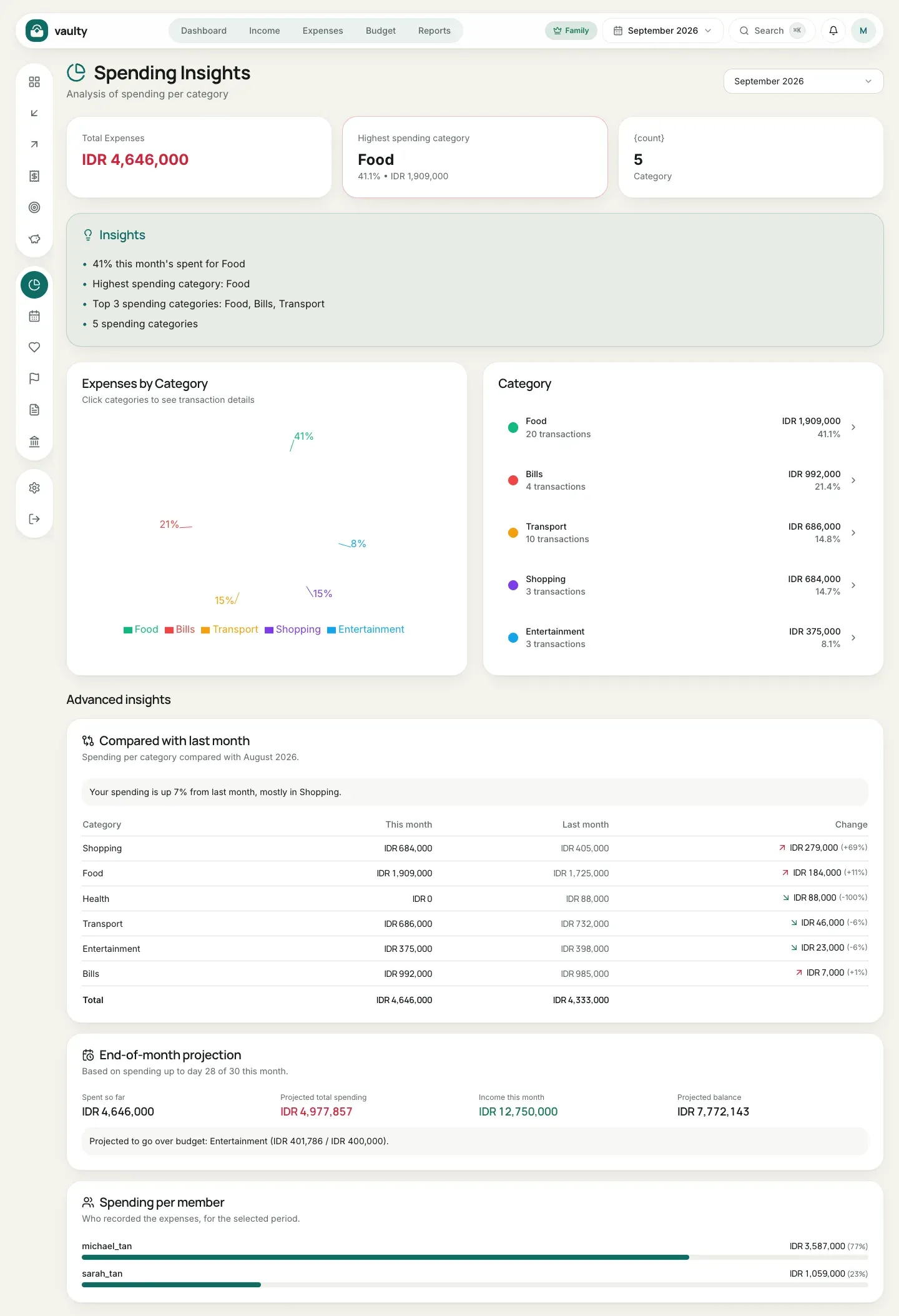Go to the Budget tab
Image resolution: width=899 pixels, height=1316 pixels.
tap(381, 31)
